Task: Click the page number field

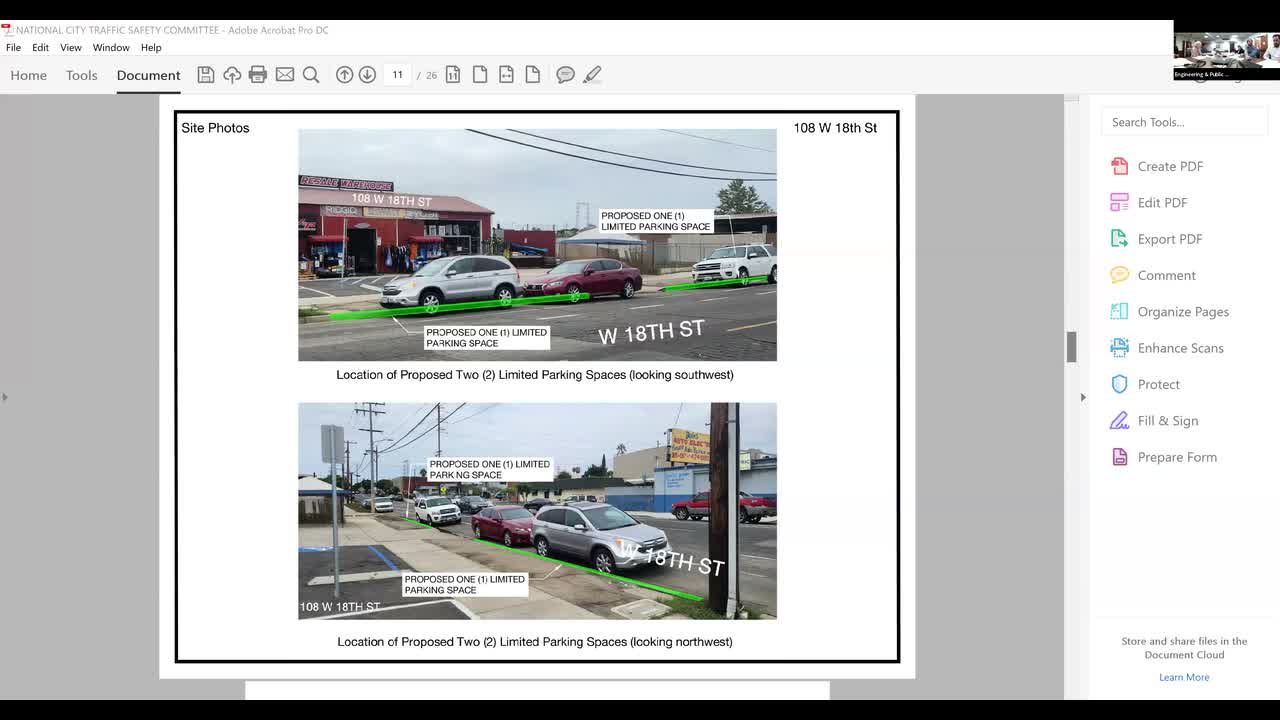Action: (397, 75)
